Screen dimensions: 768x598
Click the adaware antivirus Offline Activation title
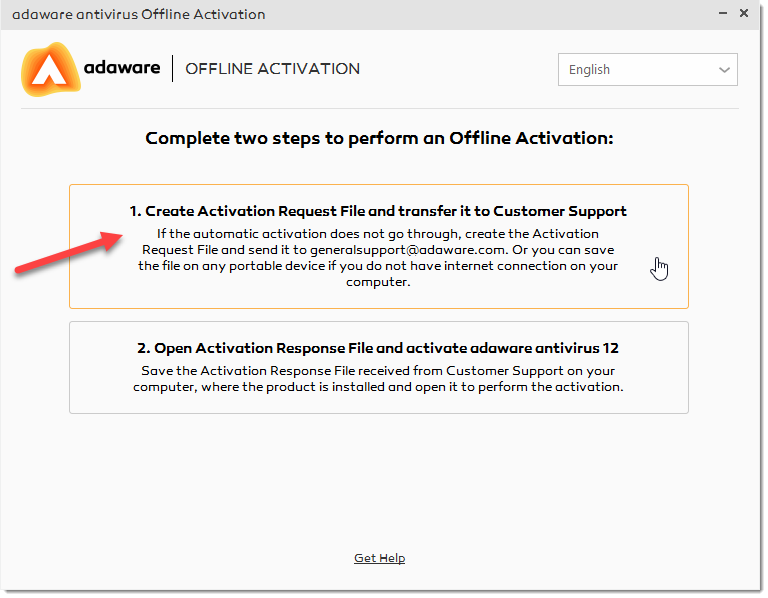[139, 15]
